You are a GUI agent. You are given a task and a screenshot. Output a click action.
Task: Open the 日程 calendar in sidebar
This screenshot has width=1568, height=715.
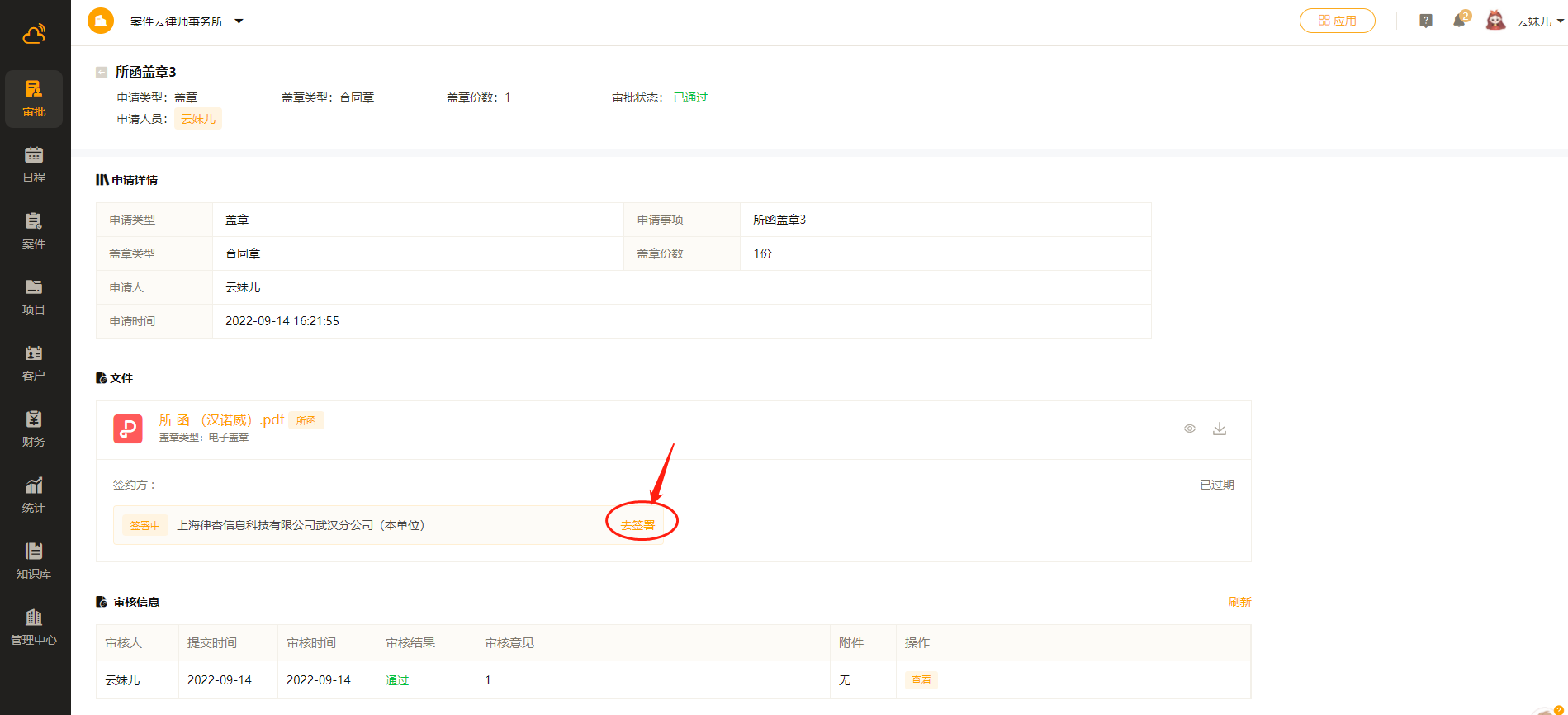pos(34,164)
